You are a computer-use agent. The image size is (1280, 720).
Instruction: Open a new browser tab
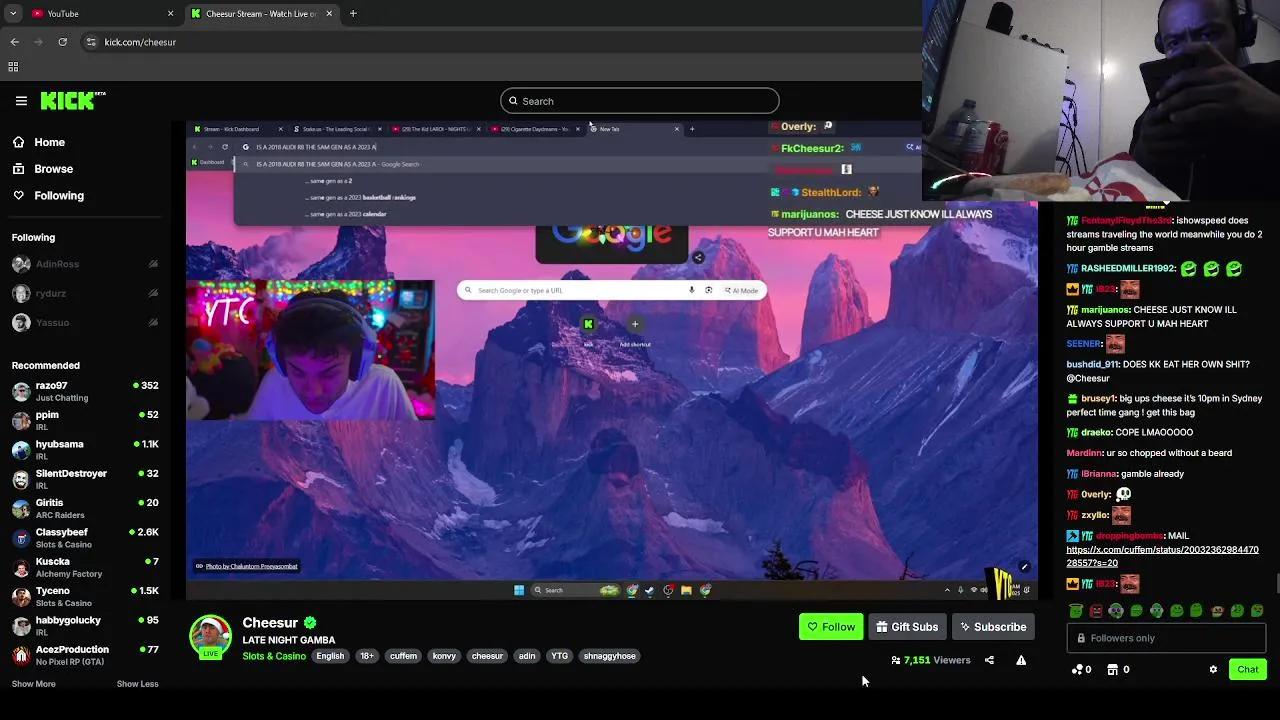pyautogui.click(x=353, y=14)
